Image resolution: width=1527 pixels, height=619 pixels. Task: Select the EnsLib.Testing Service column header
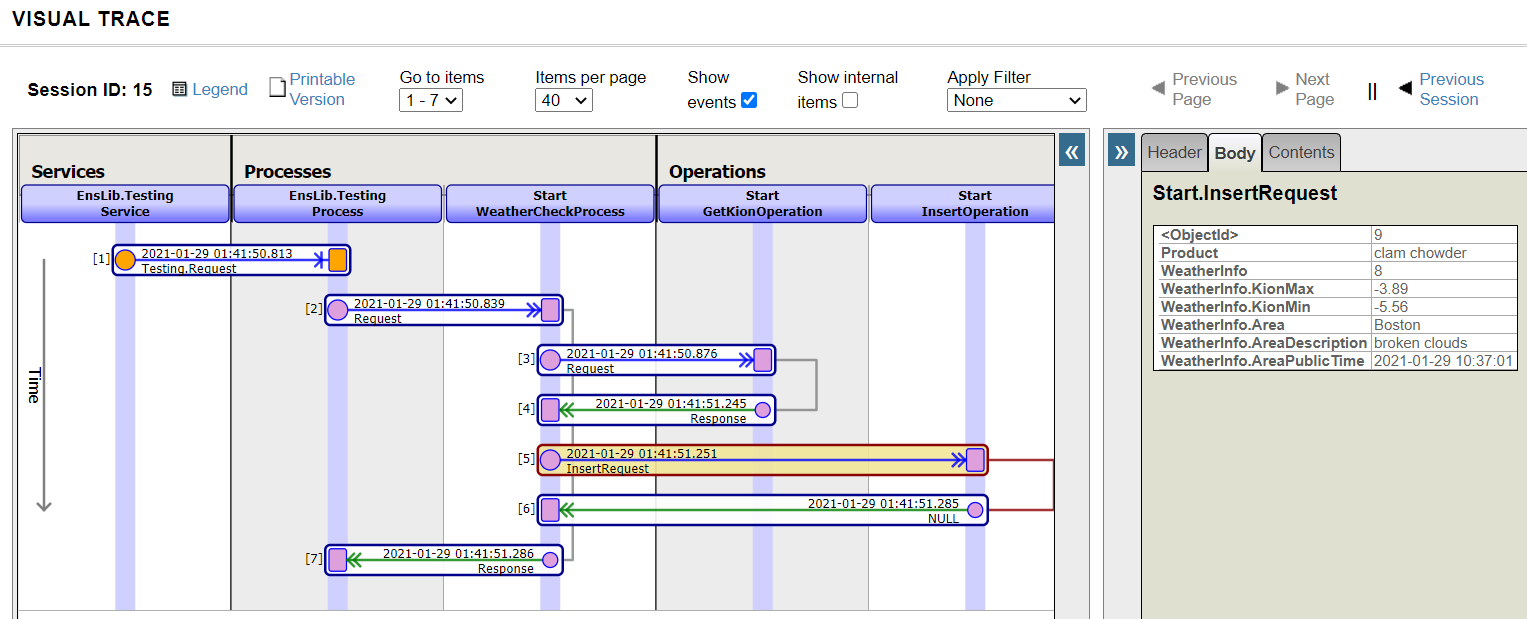point(125,203)
